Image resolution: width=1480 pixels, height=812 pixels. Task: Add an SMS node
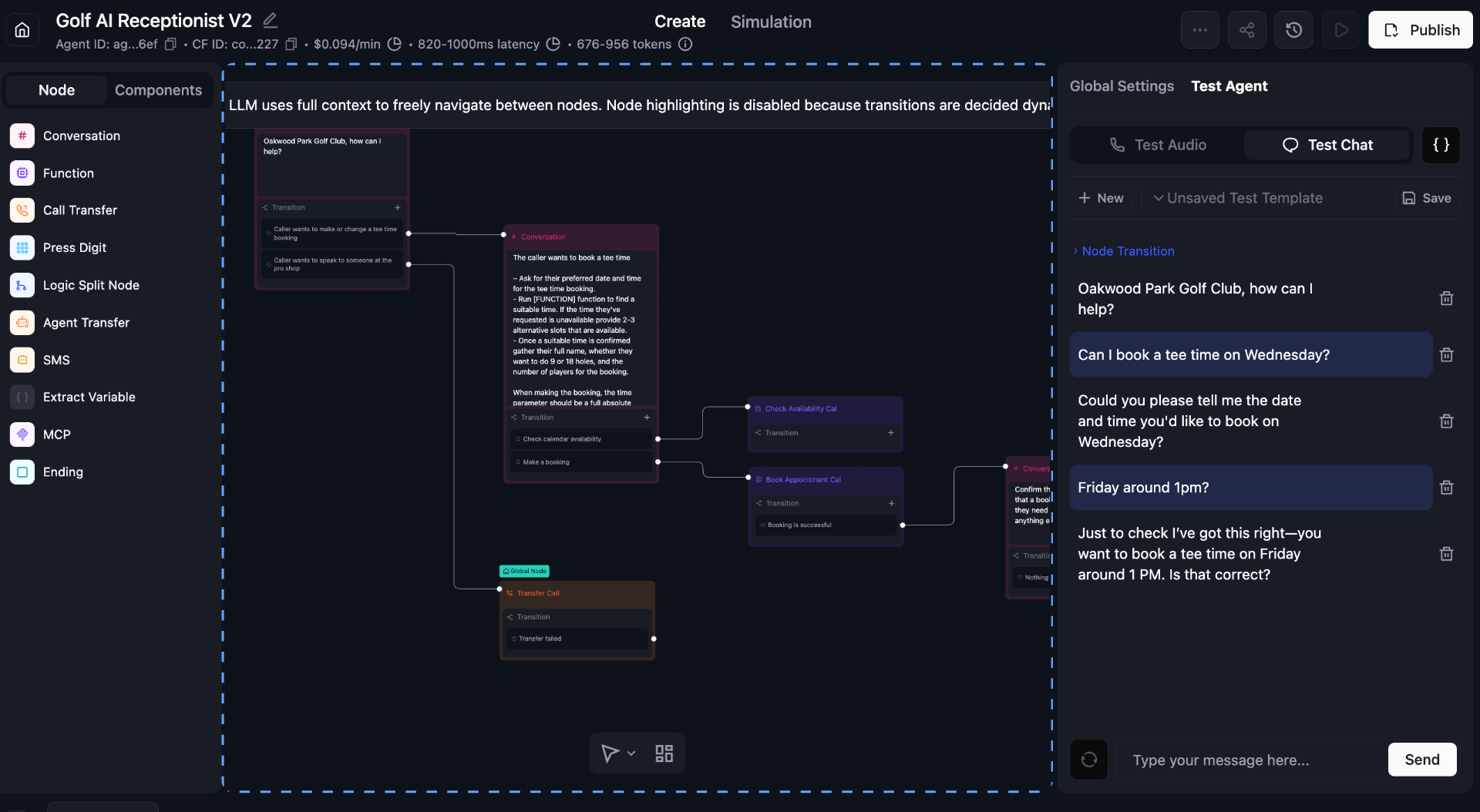55,360
